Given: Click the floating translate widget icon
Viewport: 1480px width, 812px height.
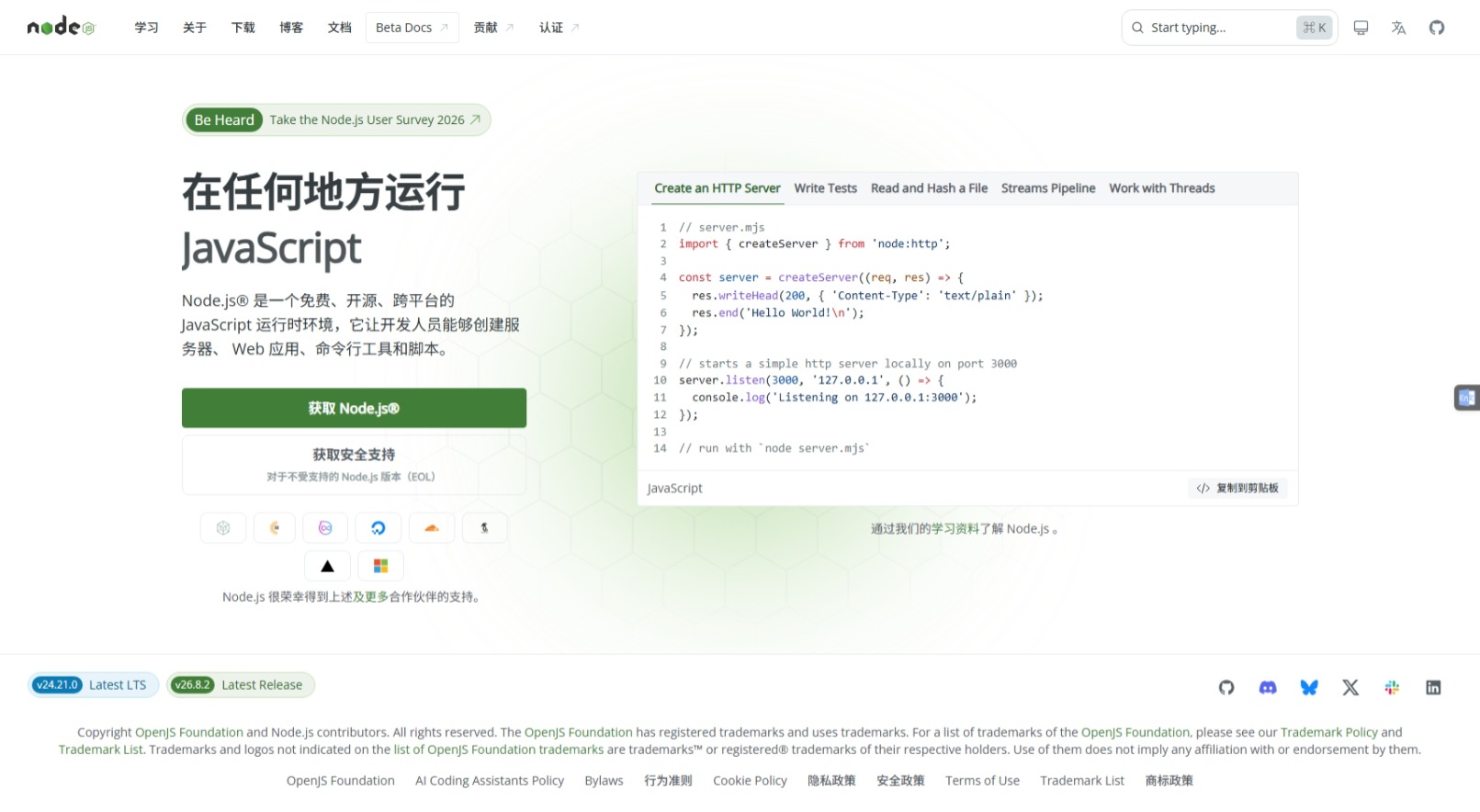Looking at the screenshot, I should pyautogui.click(x=1466, y=398).
